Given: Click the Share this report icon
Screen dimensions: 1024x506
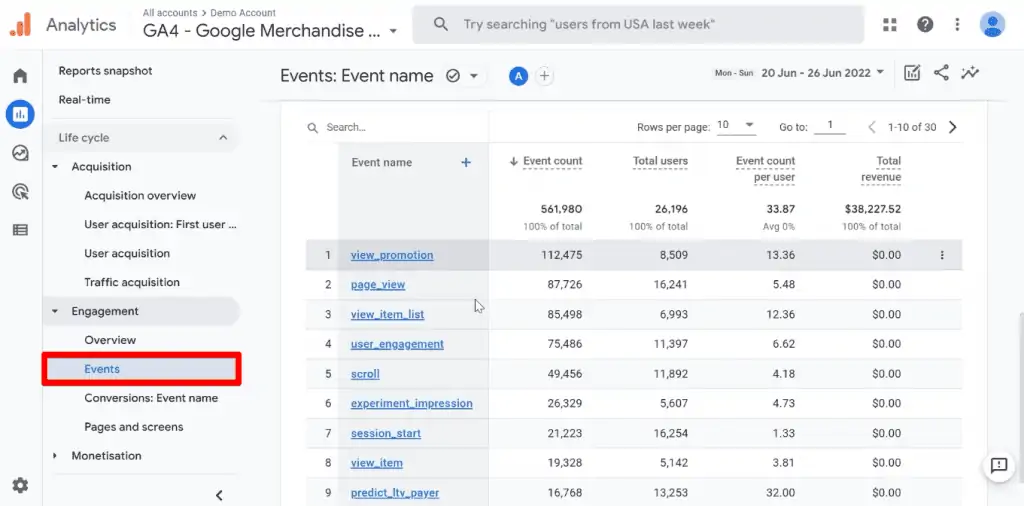Looking at the screenshot, I should click(941, 72).
